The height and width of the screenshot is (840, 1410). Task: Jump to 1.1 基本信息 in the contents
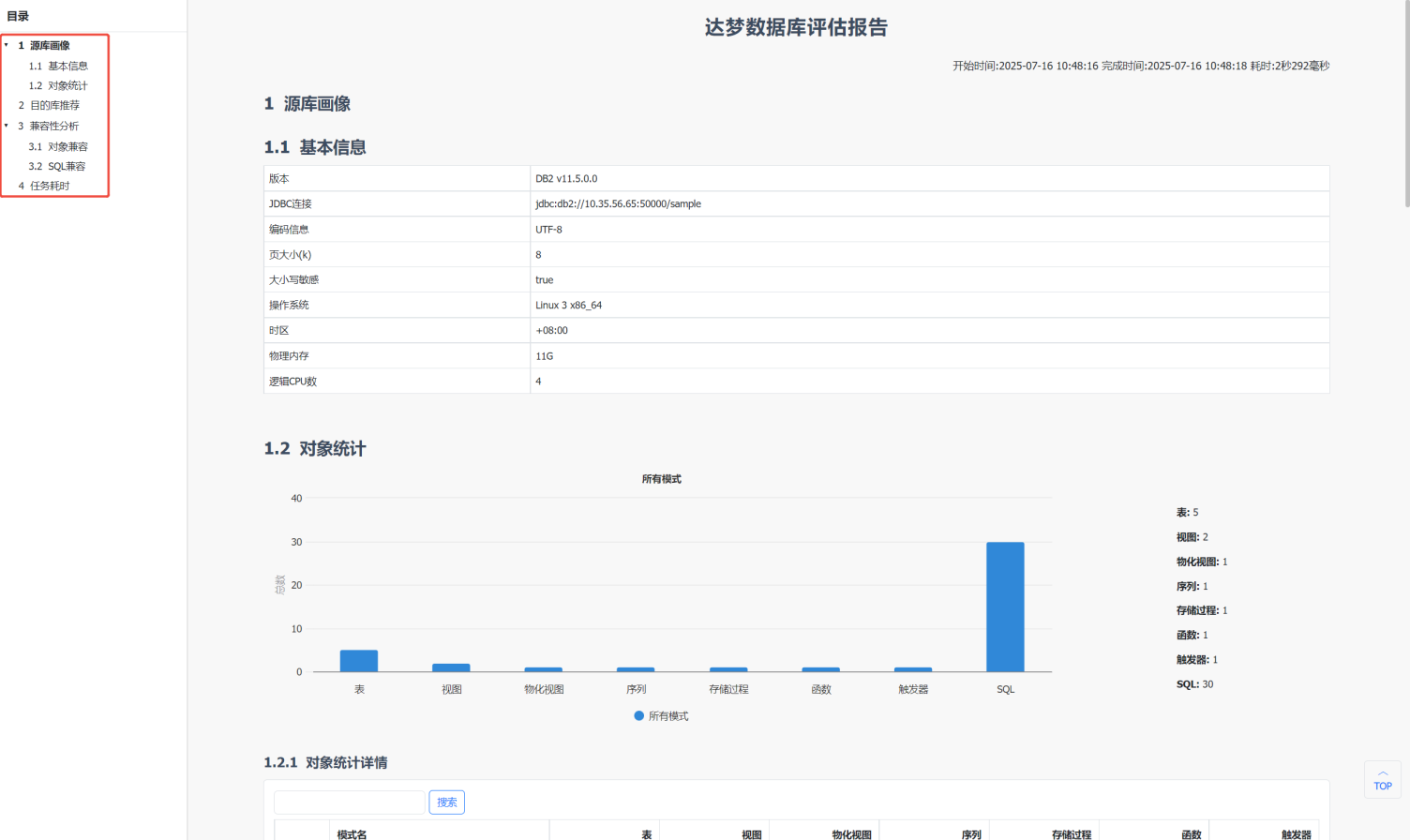pyautogui.click(x=58, y=66)
